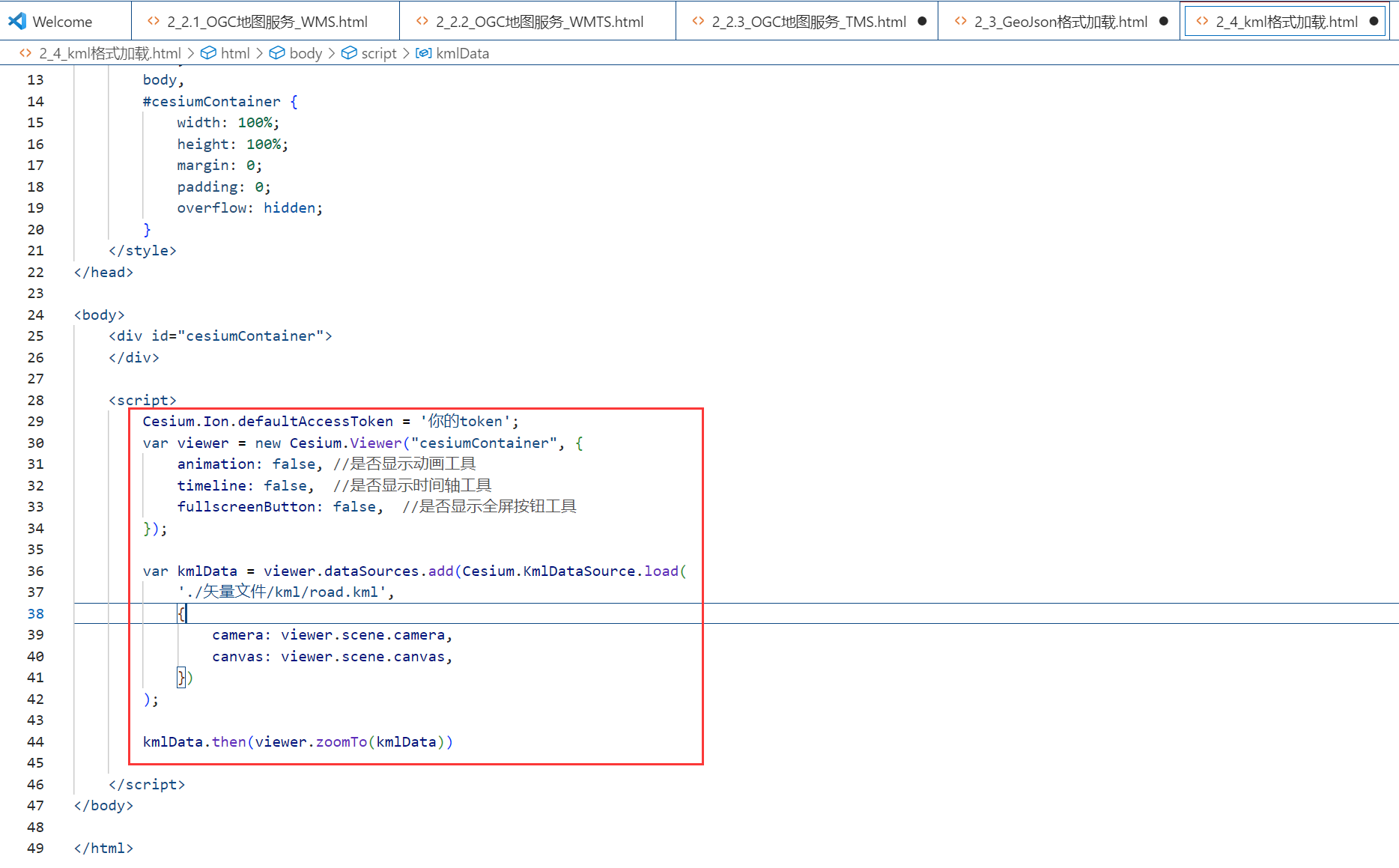Open the 2_3_GeoJson格式加载.html tab
This screenshot has height=868, width=1399.
(1060, 22)
